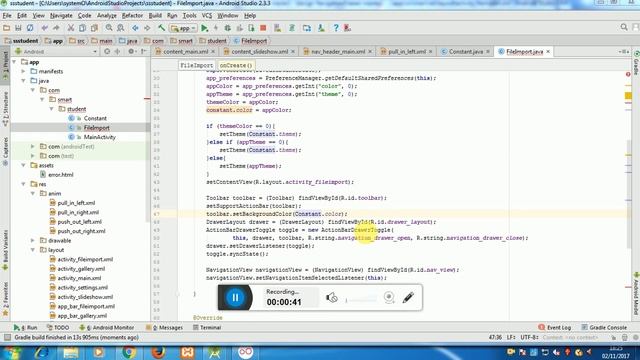640x360 pixels.
Task: Click the Debug app bug icon
Action: [227, 28]
